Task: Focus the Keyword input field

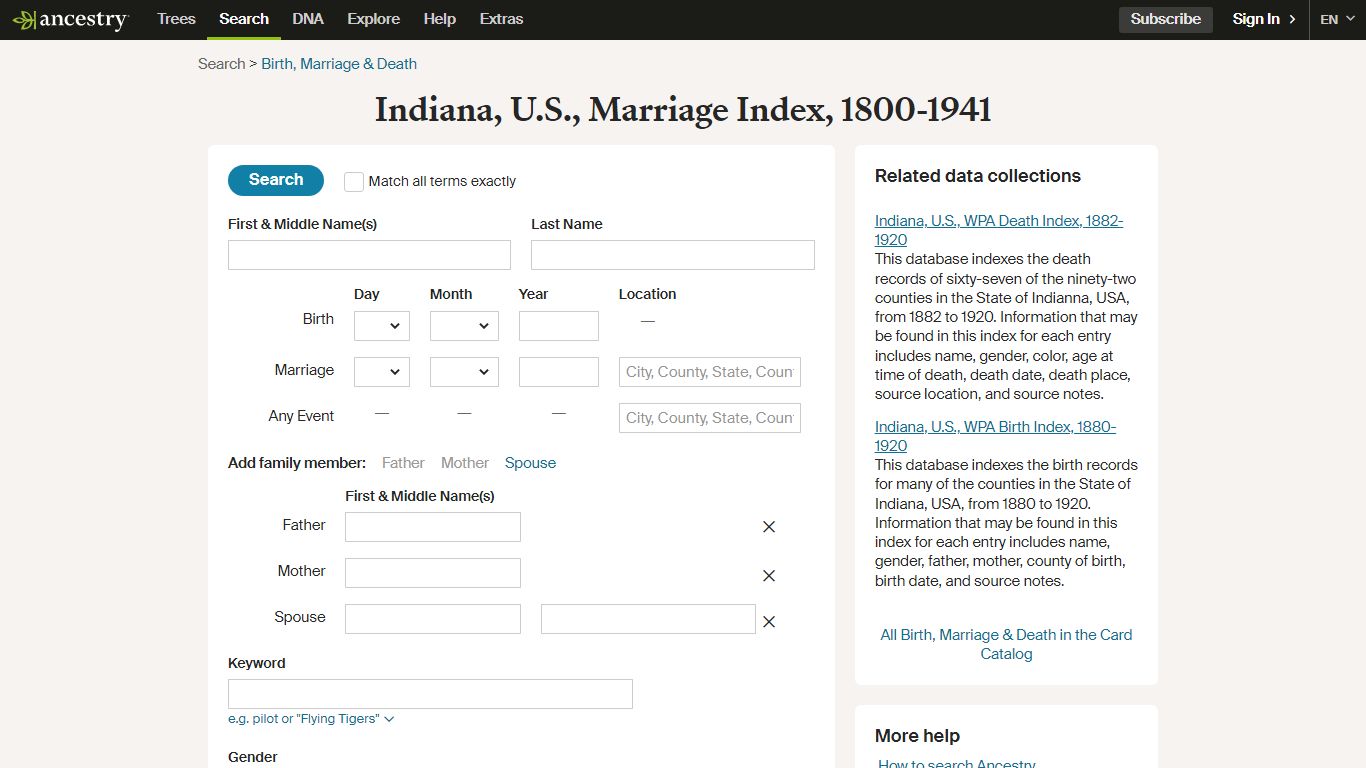Action: pos(430,694)
